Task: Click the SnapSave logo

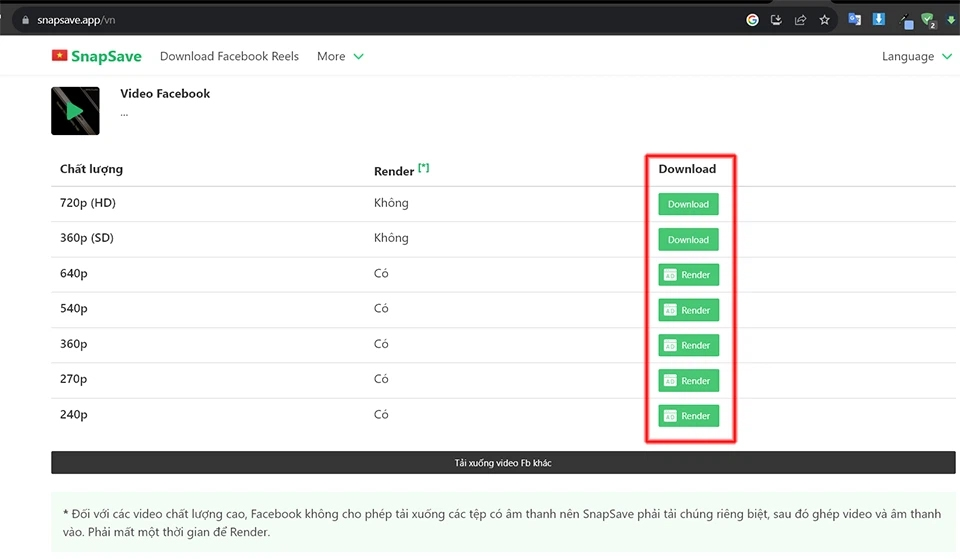Action: click(x=97, y=56)
